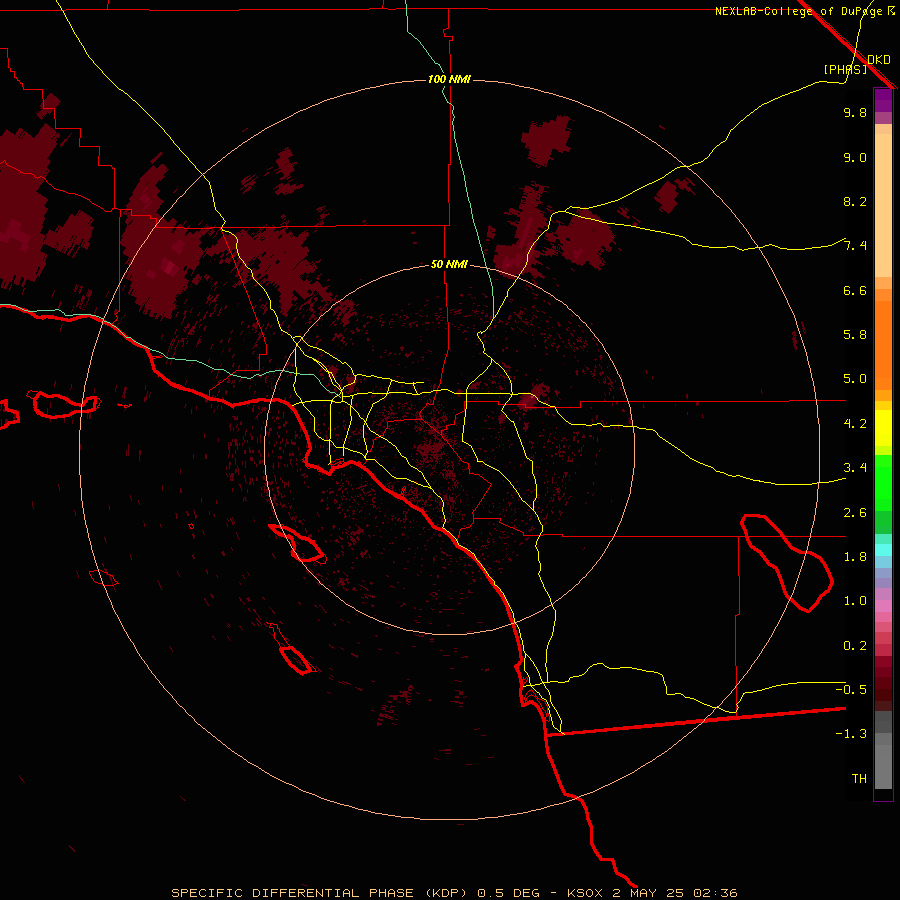Click the TH label on the scale

(859, 779)
